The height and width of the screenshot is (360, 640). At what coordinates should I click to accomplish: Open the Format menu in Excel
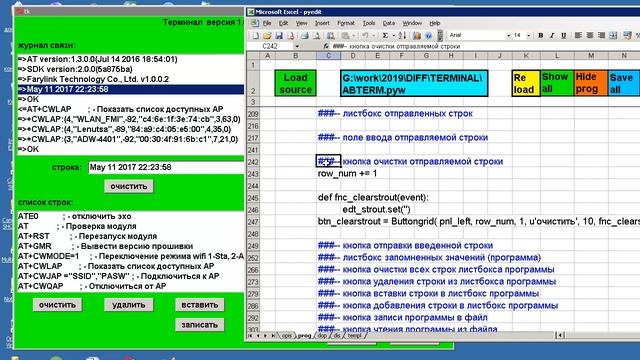(346, 23)
